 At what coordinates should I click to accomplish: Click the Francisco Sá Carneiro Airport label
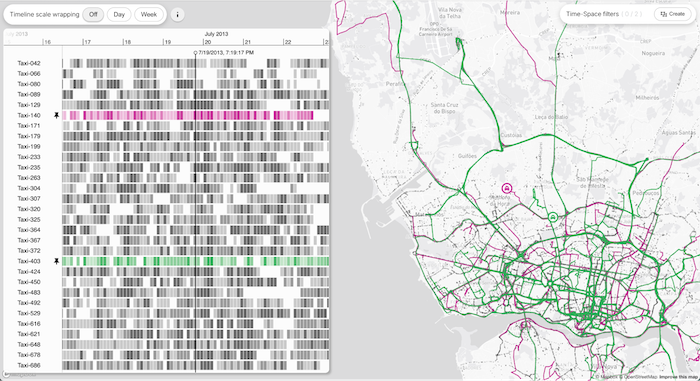pyautogui.click(x=436, y=29)
